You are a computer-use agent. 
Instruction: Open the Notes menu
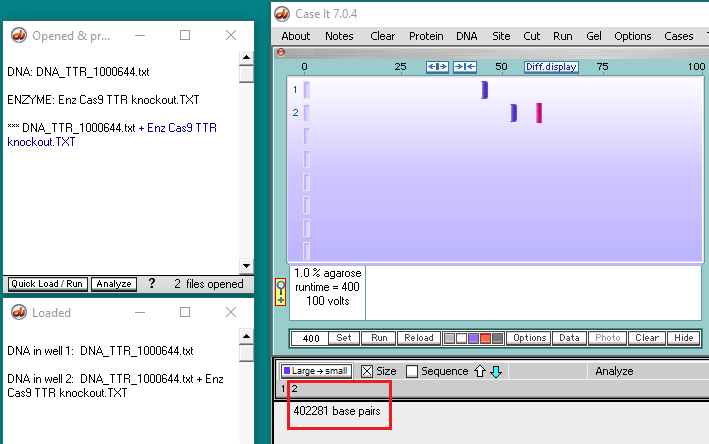point(339,36)
